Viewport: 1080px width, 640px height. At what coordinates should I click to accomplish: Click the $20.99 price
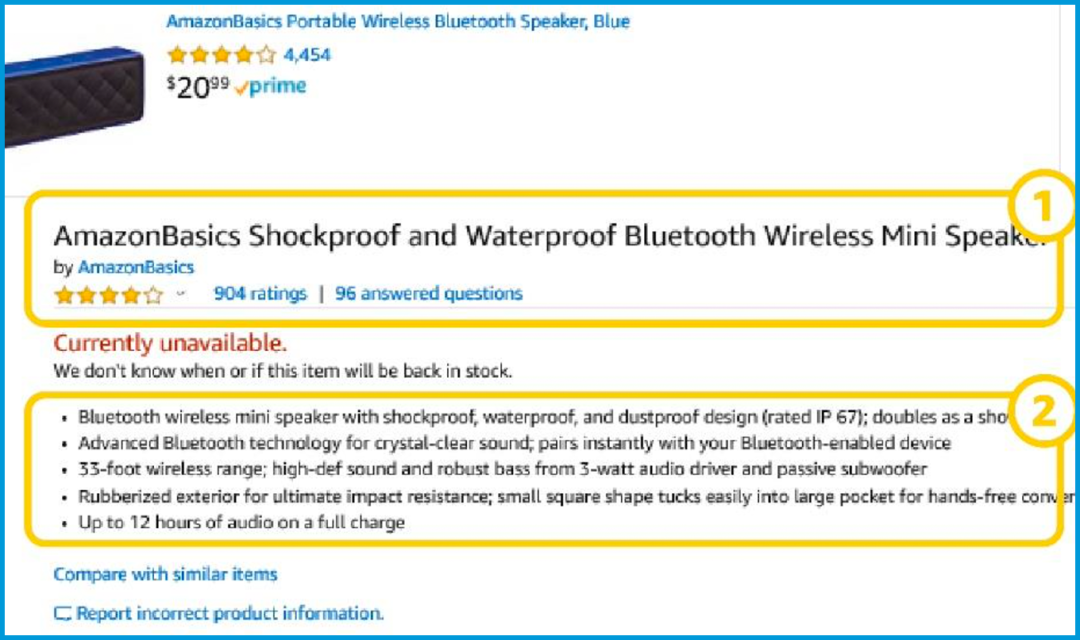tap(198, 87)
